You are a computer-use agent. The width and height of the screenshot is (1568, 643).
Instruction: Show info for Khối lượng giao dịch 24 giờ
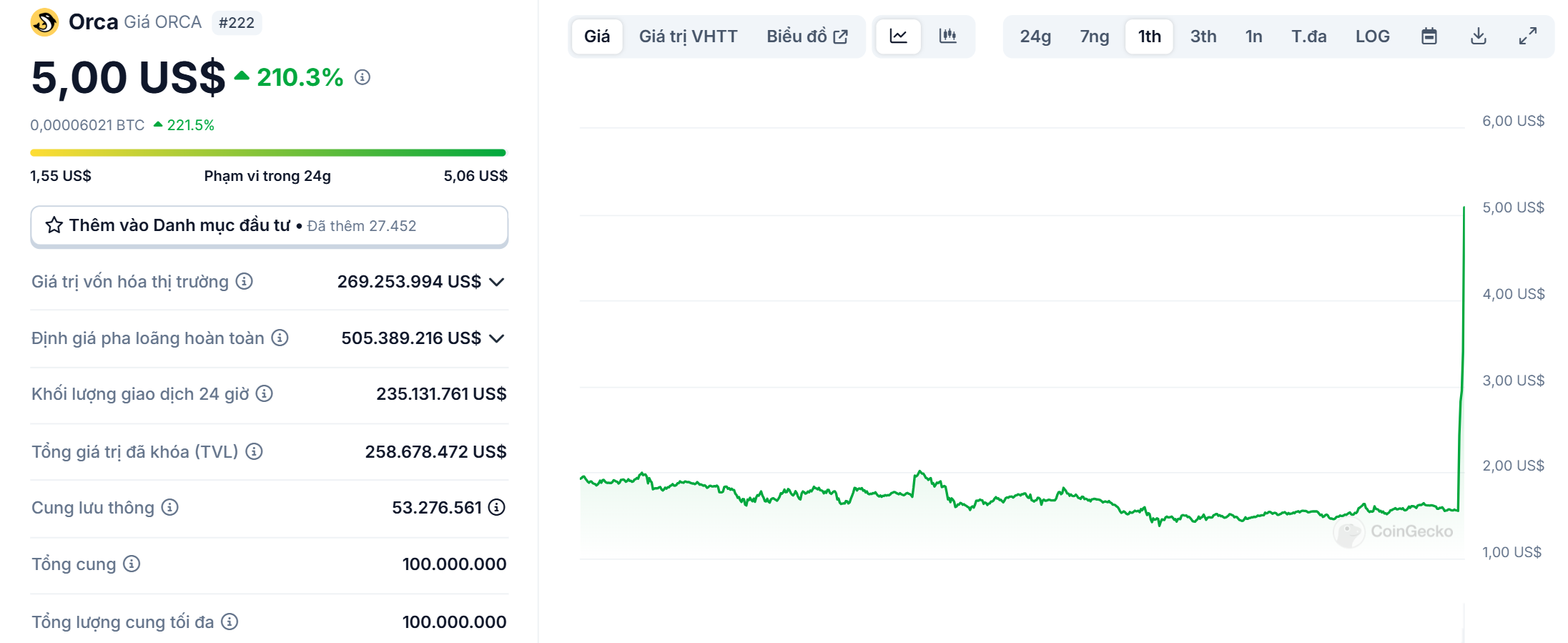pyautogui.click(x=265, y=393)
